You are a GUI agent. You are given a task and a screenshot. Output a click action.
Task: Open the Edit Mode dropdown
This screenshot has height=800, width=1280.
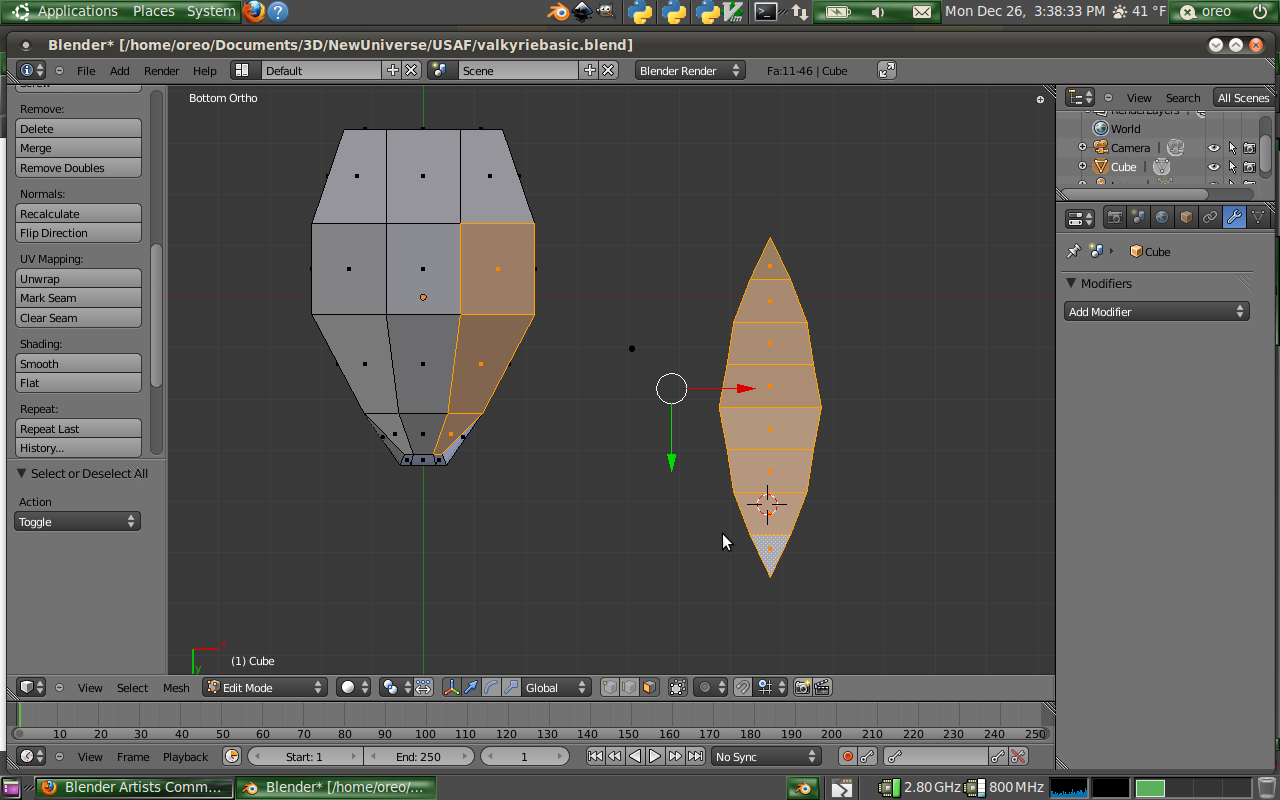[265, 687]
